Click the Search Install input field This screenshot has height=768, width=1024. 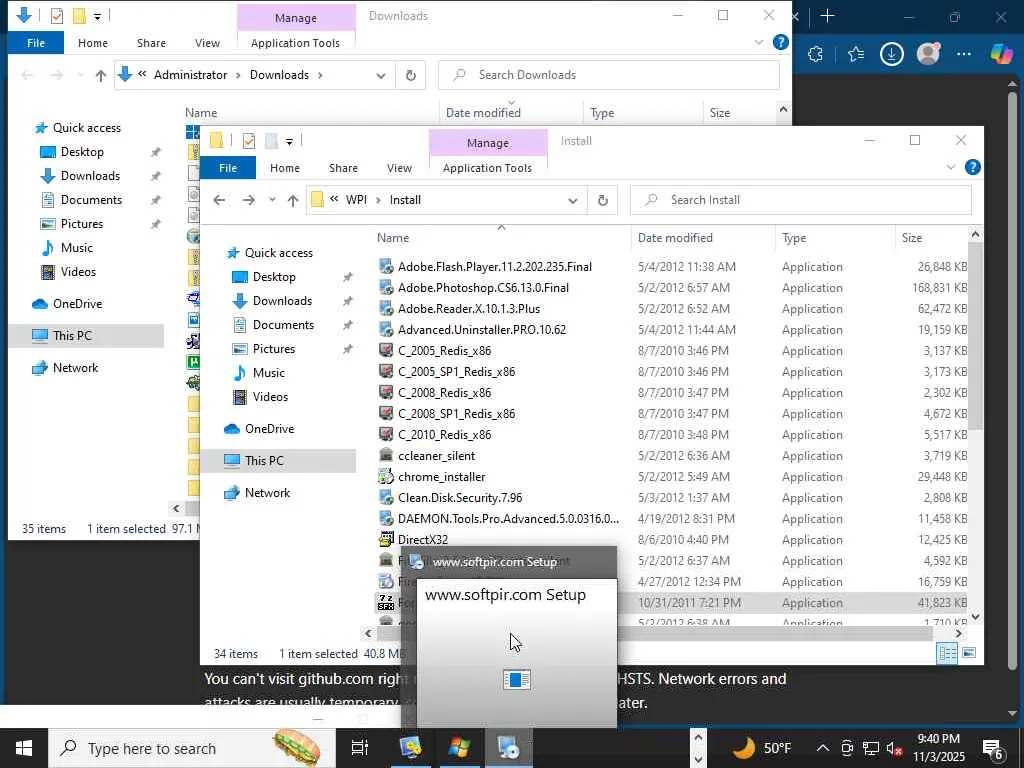coord(801,200)
